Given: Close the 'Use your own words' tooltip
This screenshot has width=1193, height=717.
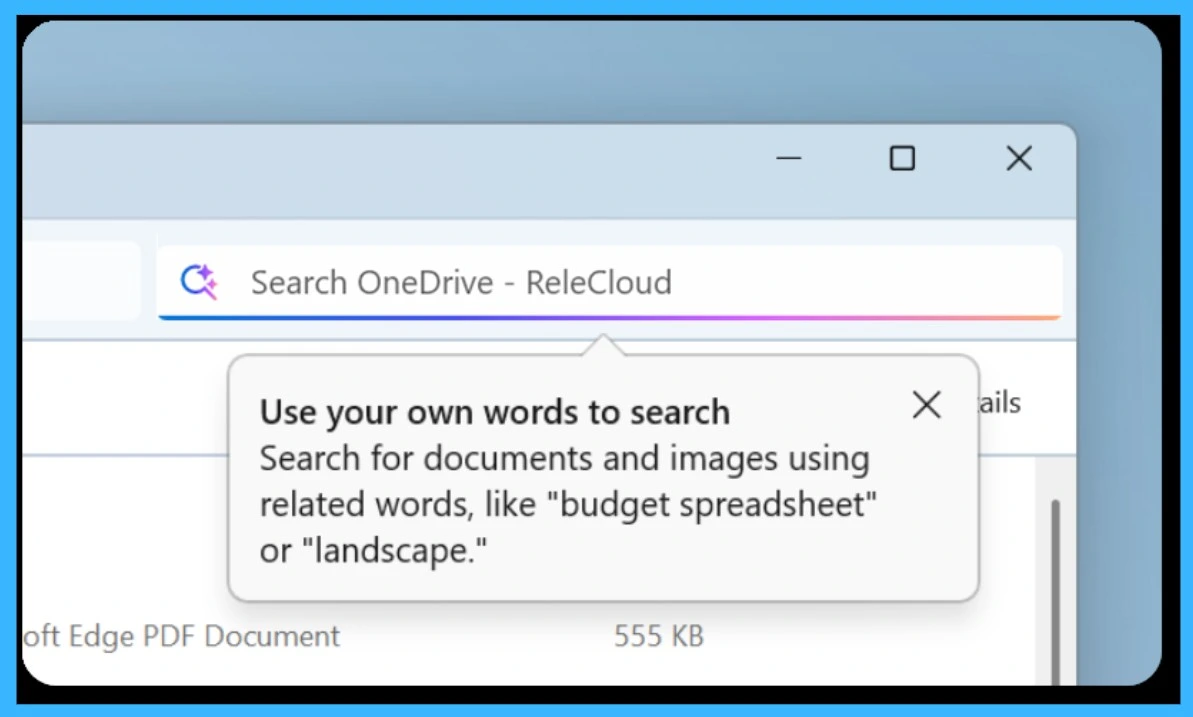Looking at the screenshot, I should pyautogui.click(x=926, y=404).
